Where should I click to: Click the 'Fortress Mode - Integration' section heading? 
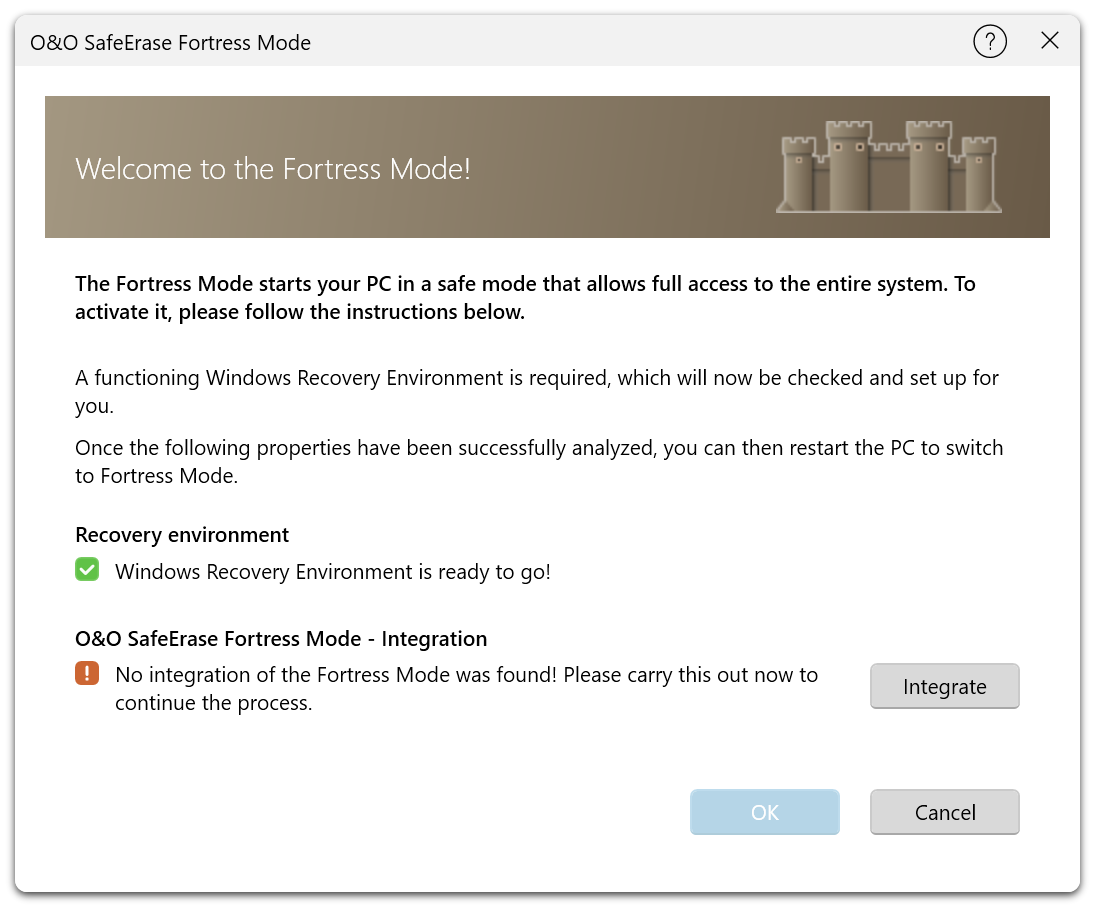[281, 638]
